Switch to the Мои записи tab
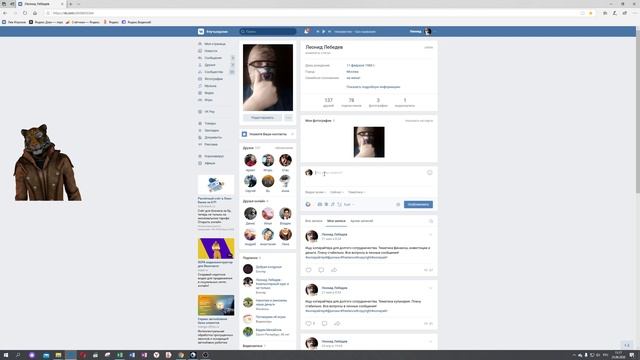This screenshot has width=640, height=360. (x=336, y=221)
